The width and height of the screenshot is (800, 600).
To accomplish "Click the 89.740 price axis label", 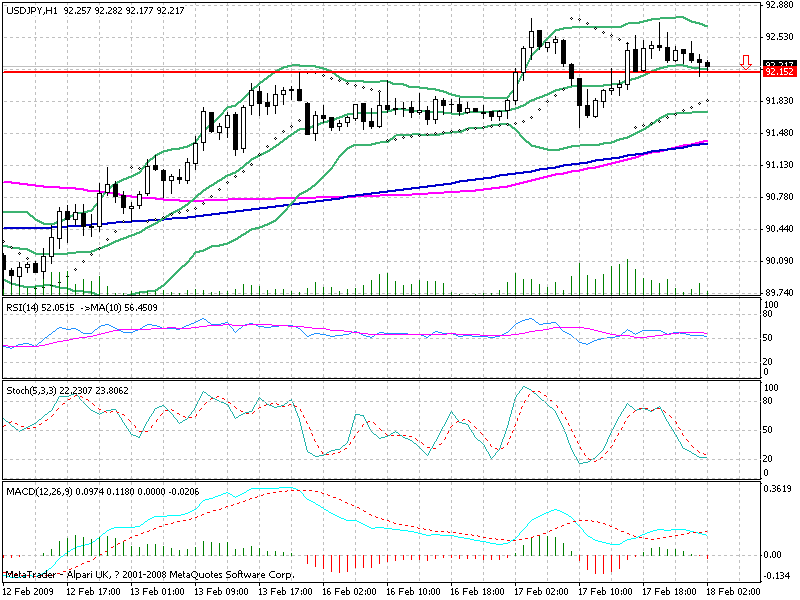I will click(x=780, y=292).
